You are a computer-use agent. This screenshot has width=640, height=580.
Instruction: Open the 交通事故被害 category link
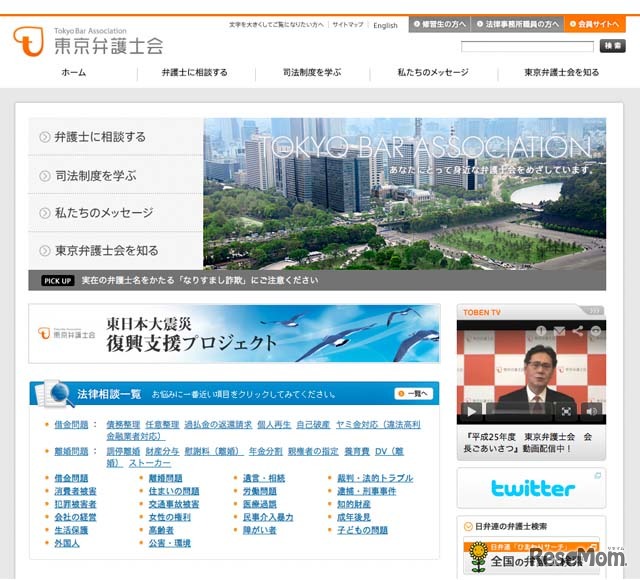(174, 504)
